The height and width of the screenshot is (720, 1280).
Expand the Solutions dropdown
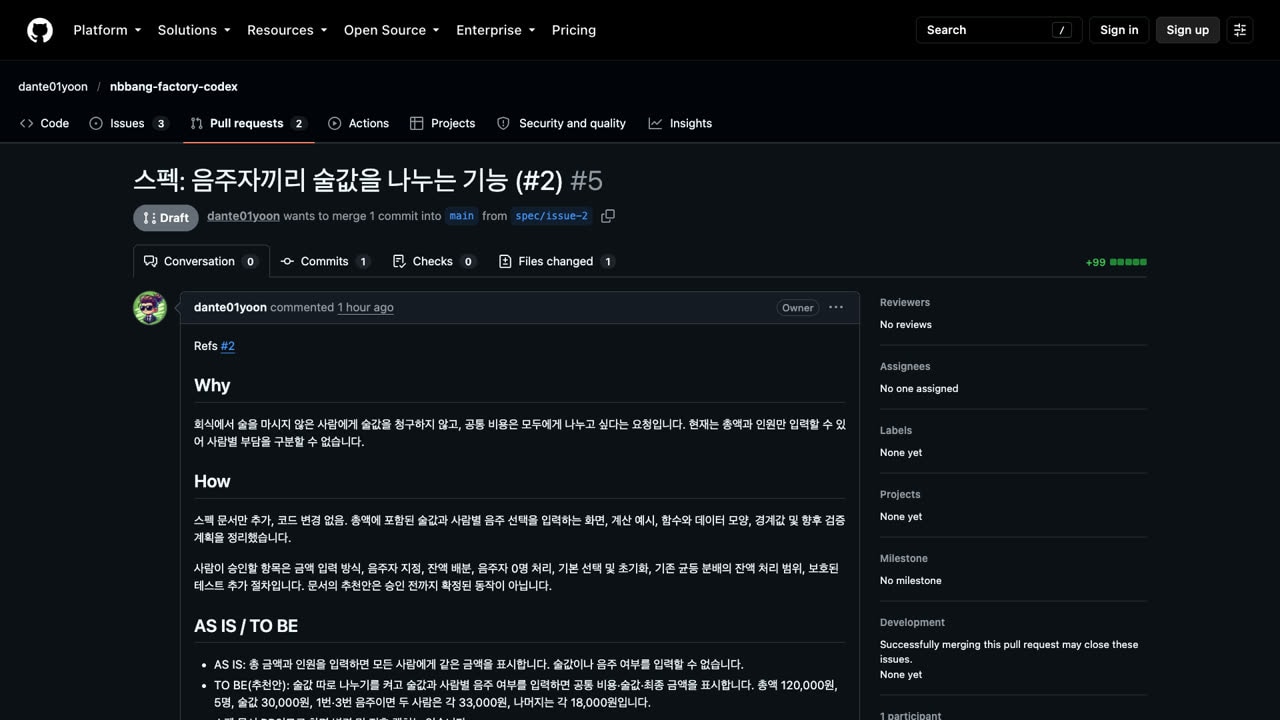pos(194,30)
